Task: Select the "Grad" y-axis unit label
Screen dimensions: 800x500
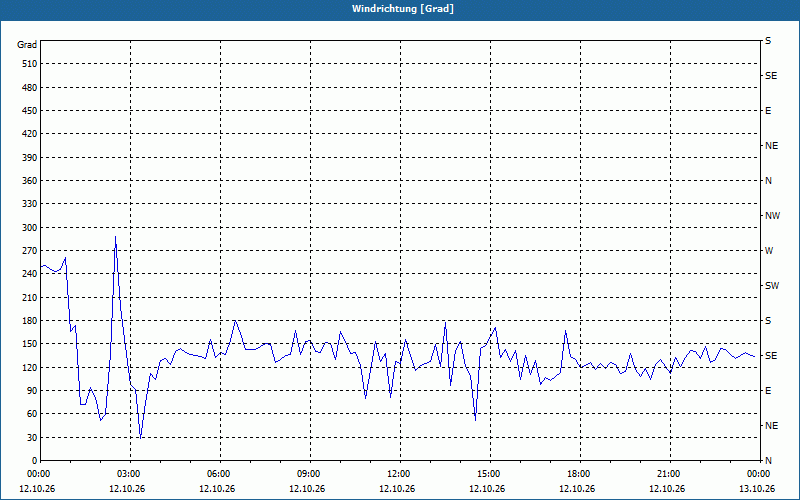Action: pyautogui.click(x=27, y=45)
